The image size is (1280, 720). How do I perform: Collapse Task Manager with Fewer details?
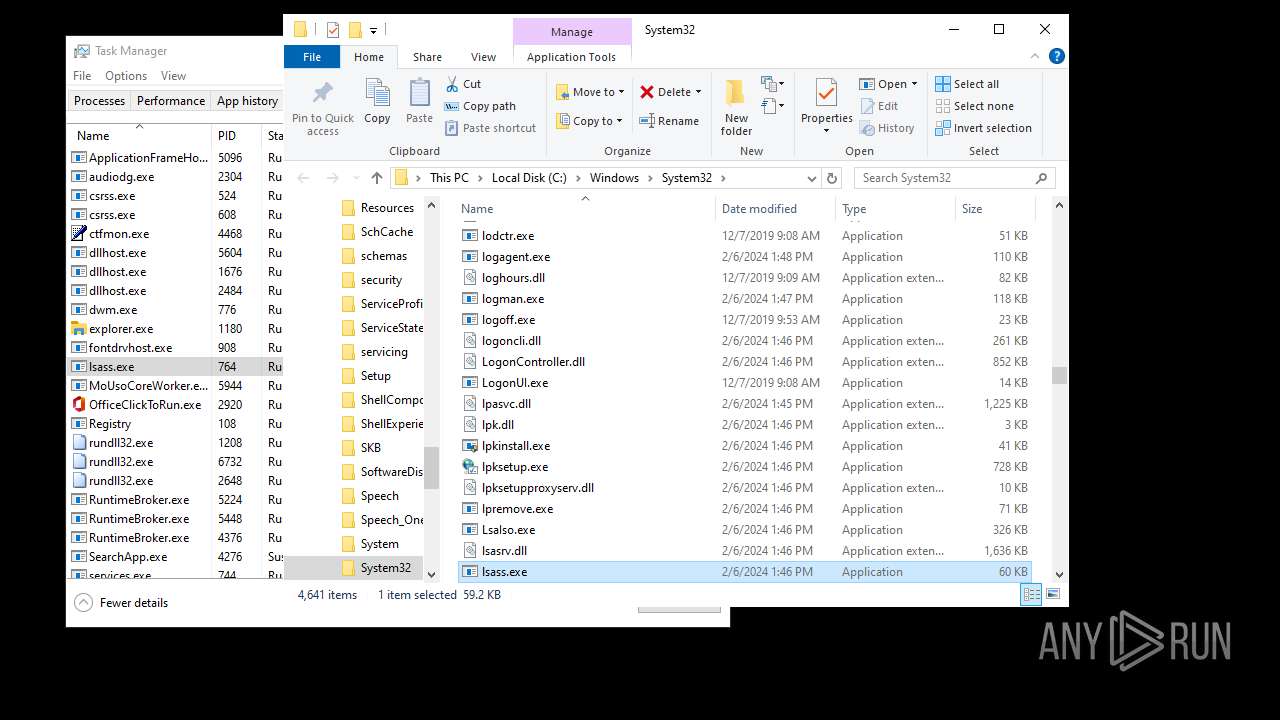pyautogui.click(x=121, y=603)
